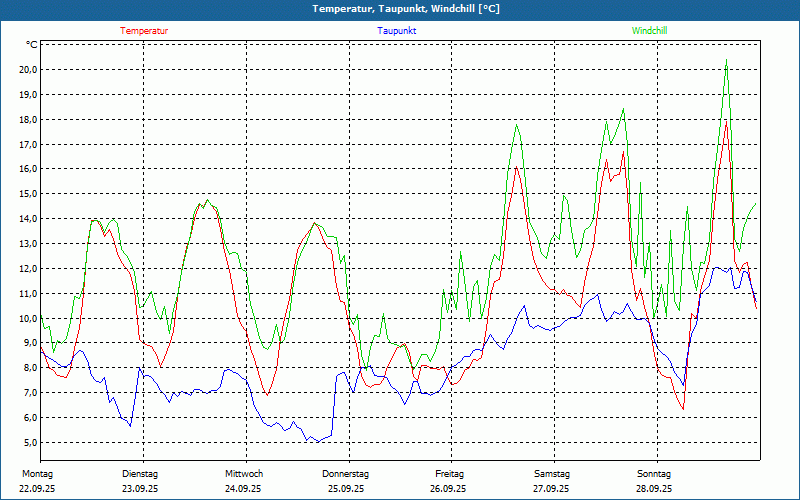The width and height of the screenshot is (800, 500).
Task: Select the Dienstag day label
Action: 140,473
